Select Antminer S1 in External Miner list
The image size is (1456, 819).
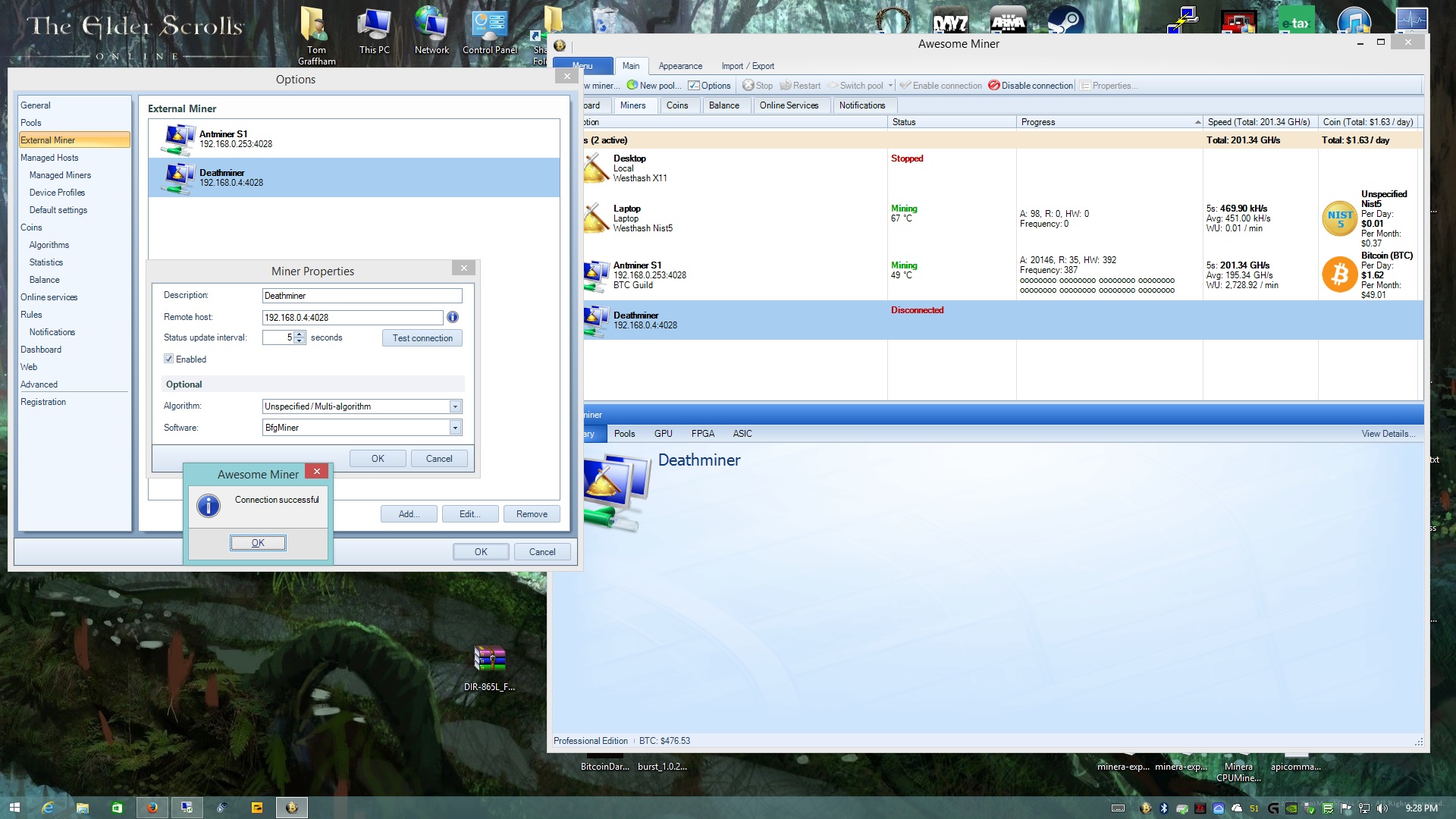[354, 139]
